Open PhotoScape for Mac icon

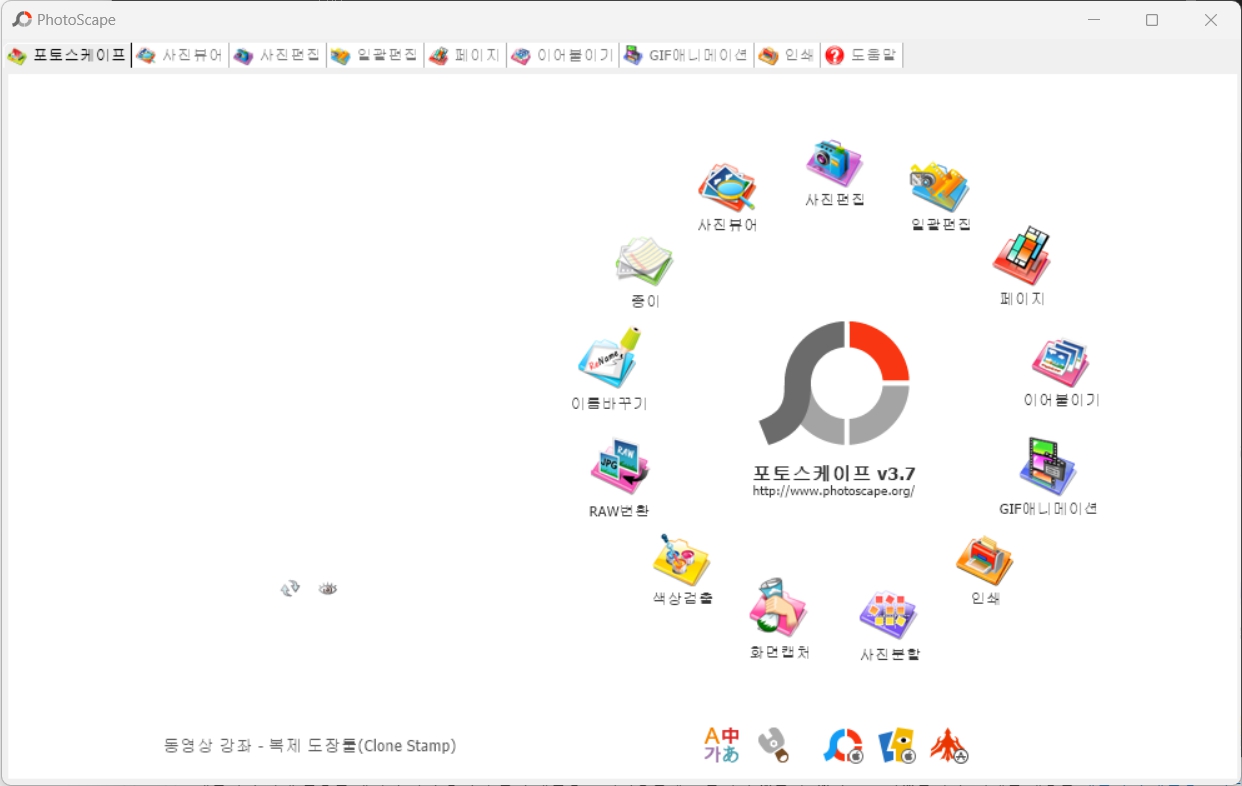843,746
